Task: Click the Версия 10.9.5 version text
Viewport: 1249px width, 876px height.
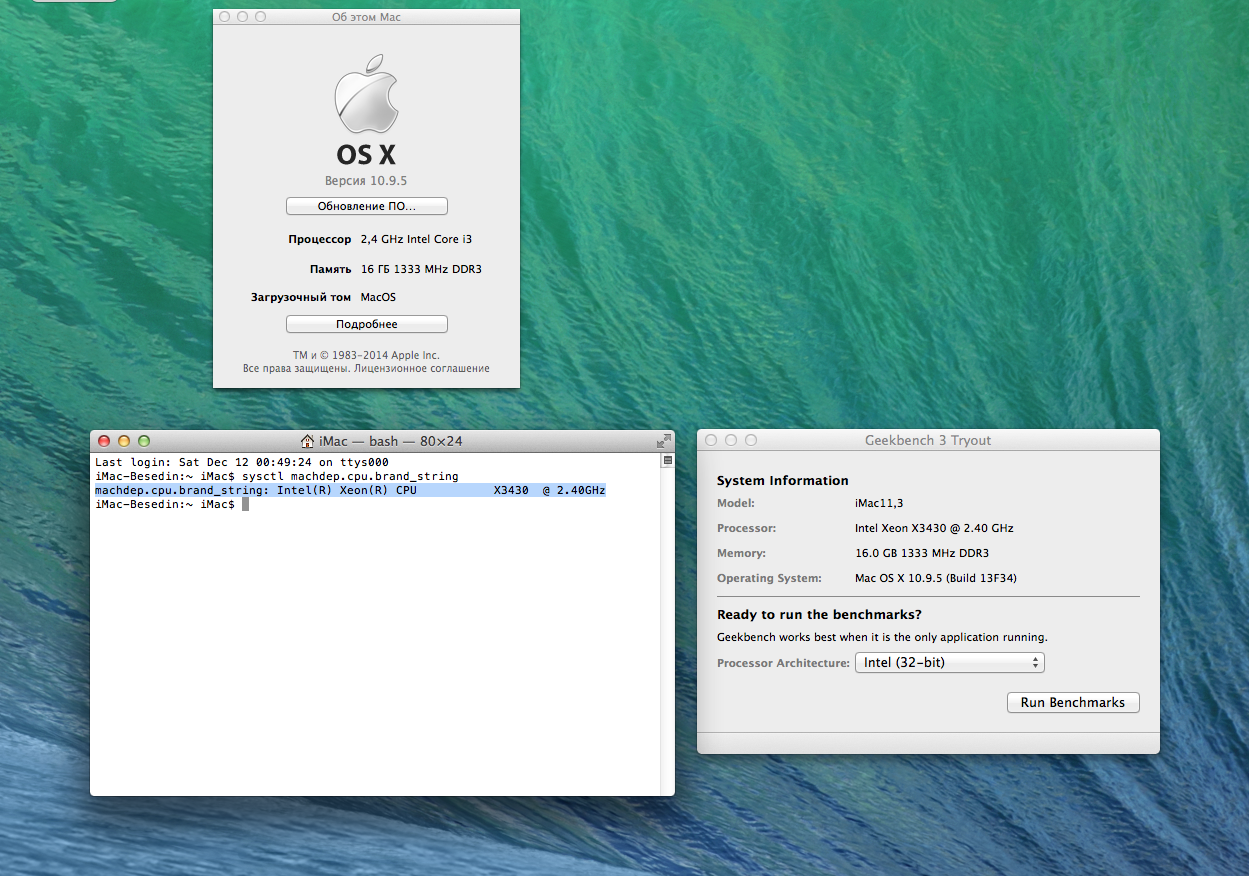Action: 366,181
